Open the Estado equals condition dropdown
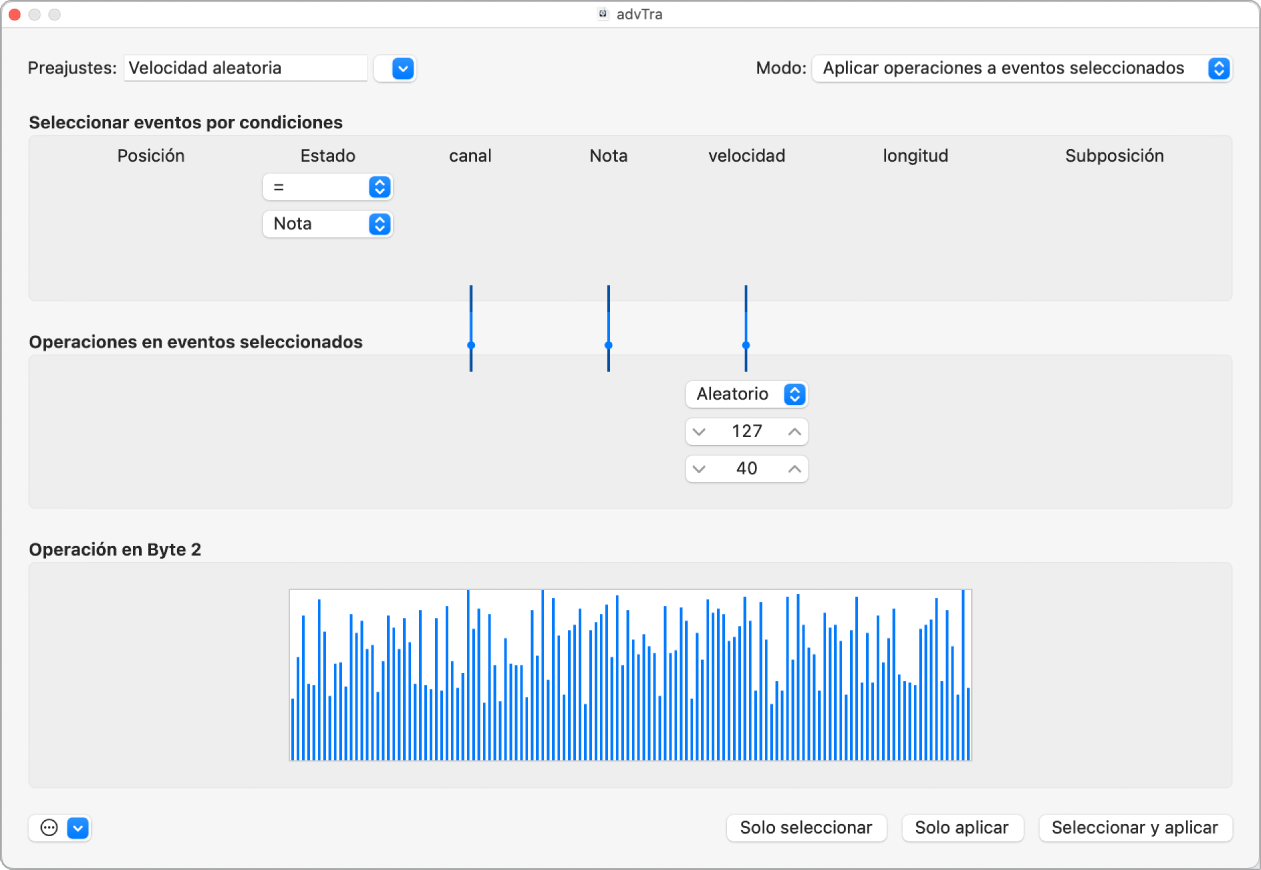1261x870 pixels. pyautogui.click(x=327, y=187)
